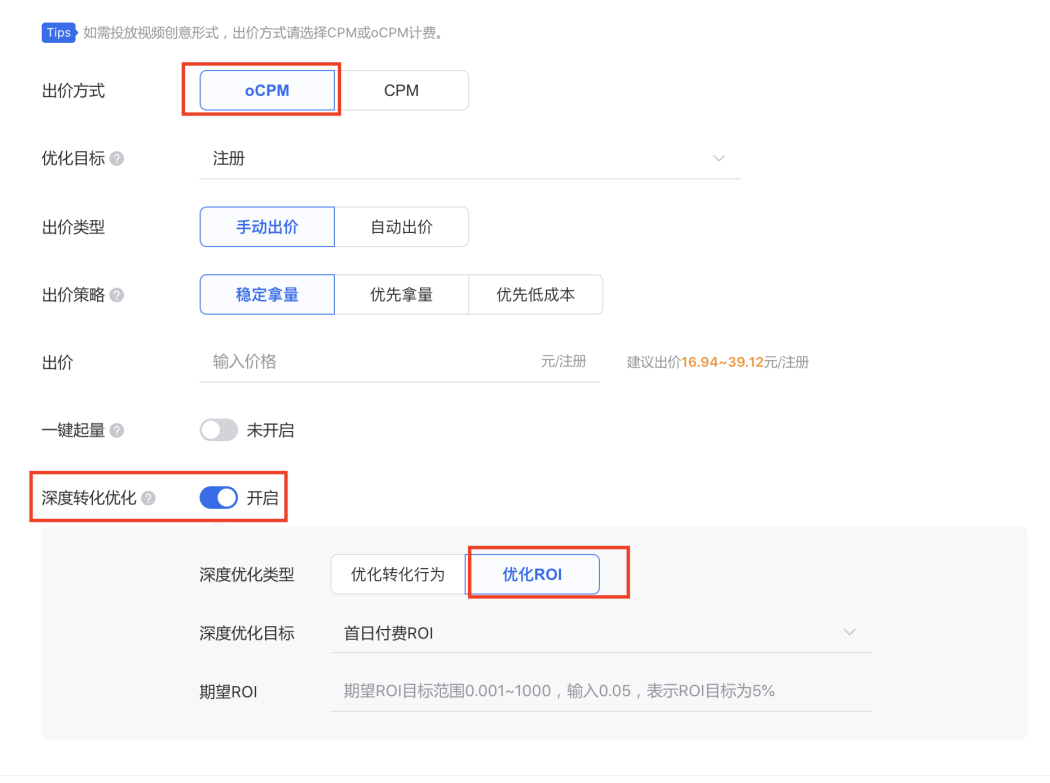The height and width of the screenshot is (783, 1050).
Task: Click the help icon next to 优化目标
Action: pyautogui.click(x=117, y=159)
